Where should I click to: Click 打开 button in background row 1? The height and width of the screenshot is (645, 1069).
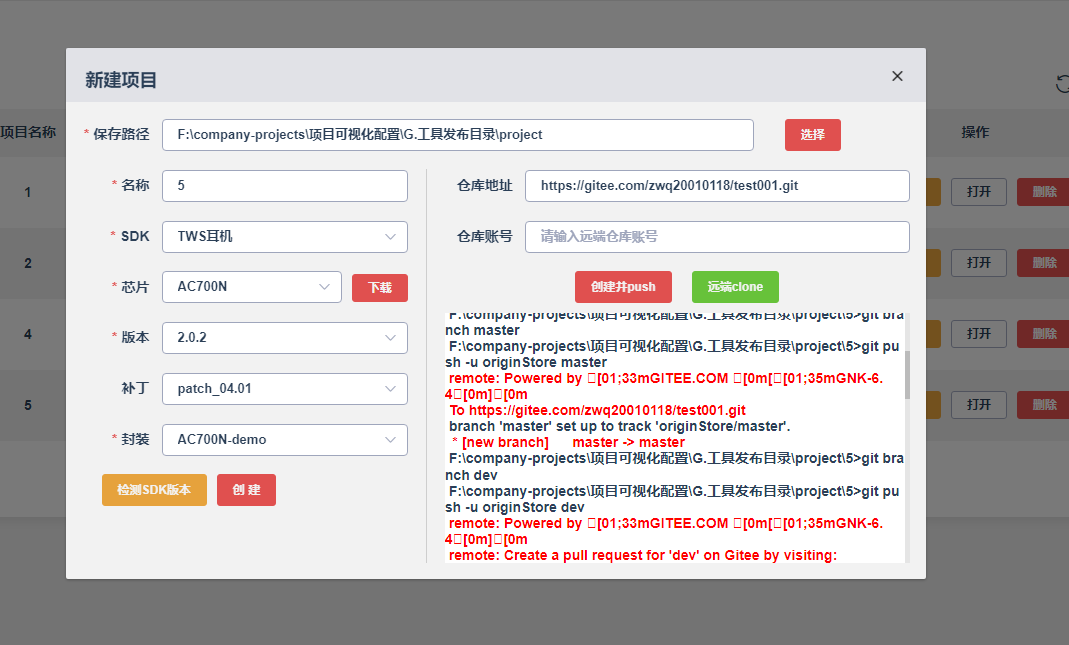pyautogui.click(x=979, y=192)
